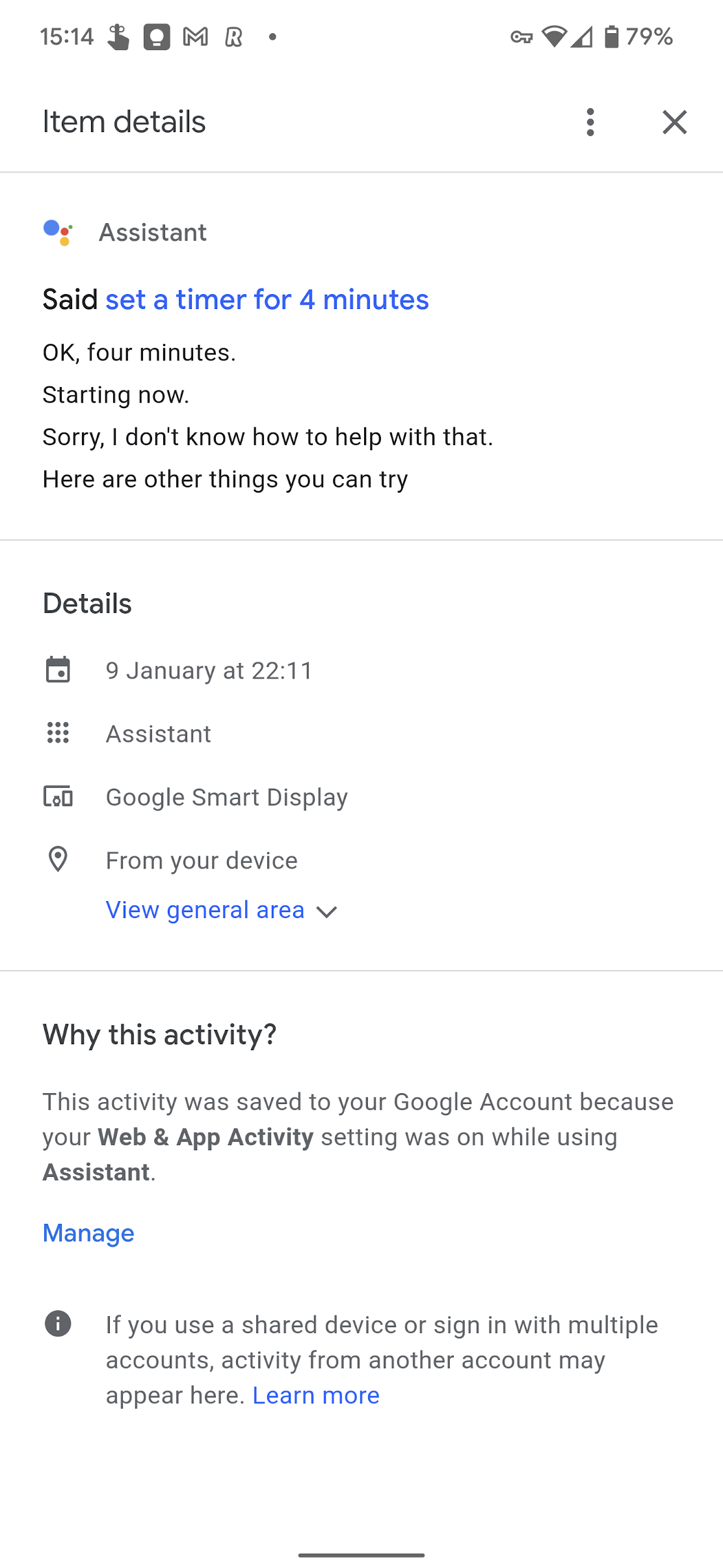Screen dimensions: 723x1568
Task: Close the Item details page
Action: pyautogui.click(x=674, y=122)
